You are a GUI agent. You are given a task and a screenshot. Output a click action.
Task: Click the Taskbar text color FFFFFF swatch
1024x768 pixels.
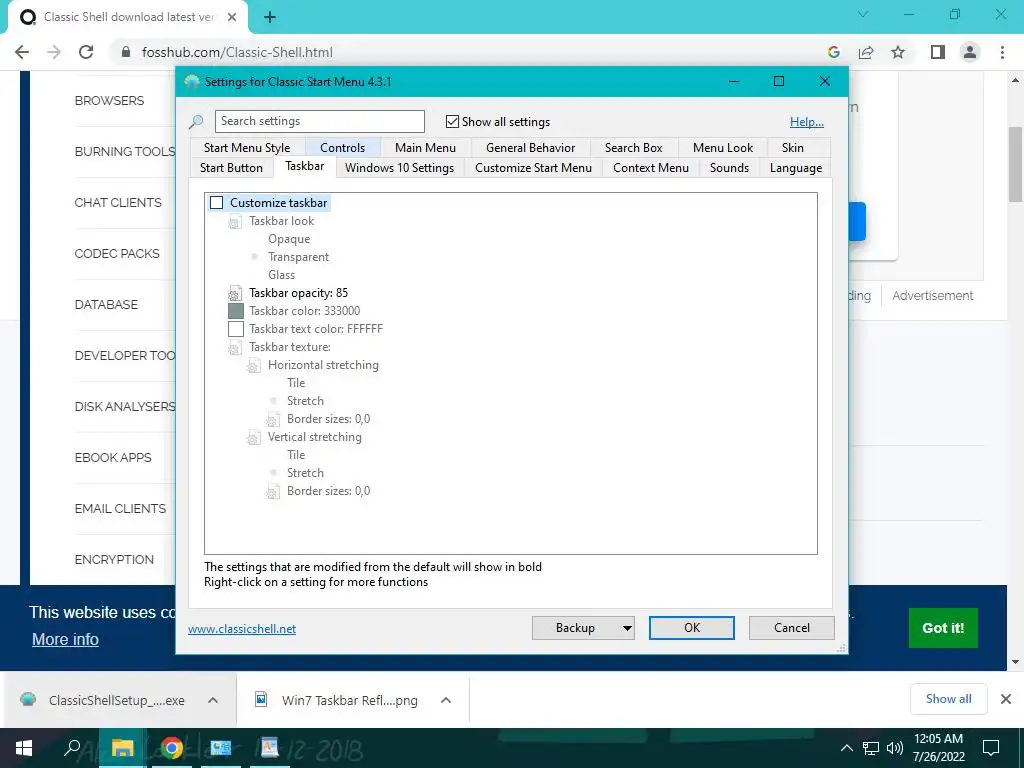click(x=236, y=329)
